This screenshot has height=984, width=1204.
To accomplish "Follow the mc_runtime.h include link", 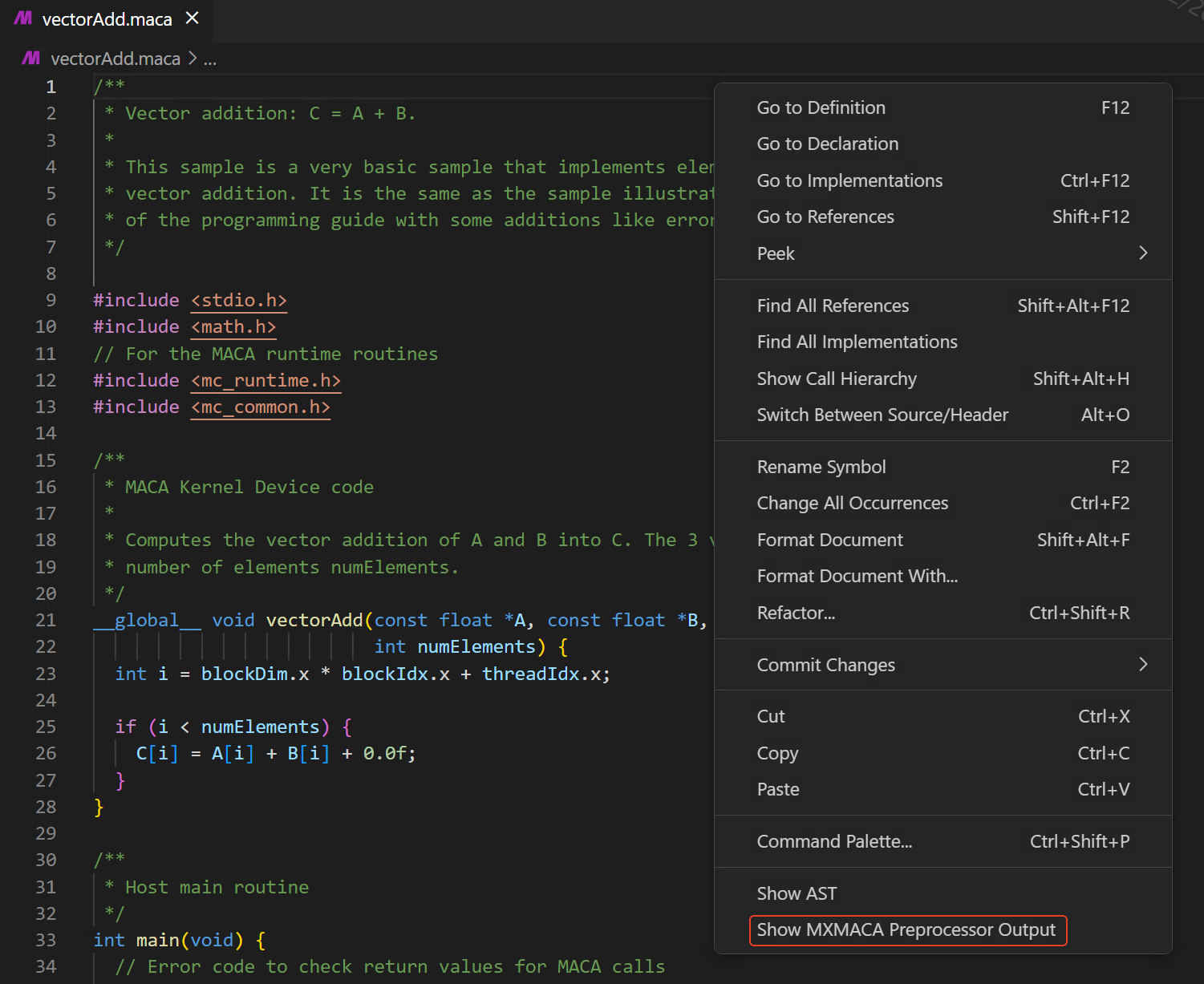I will (x=266, y=381).
